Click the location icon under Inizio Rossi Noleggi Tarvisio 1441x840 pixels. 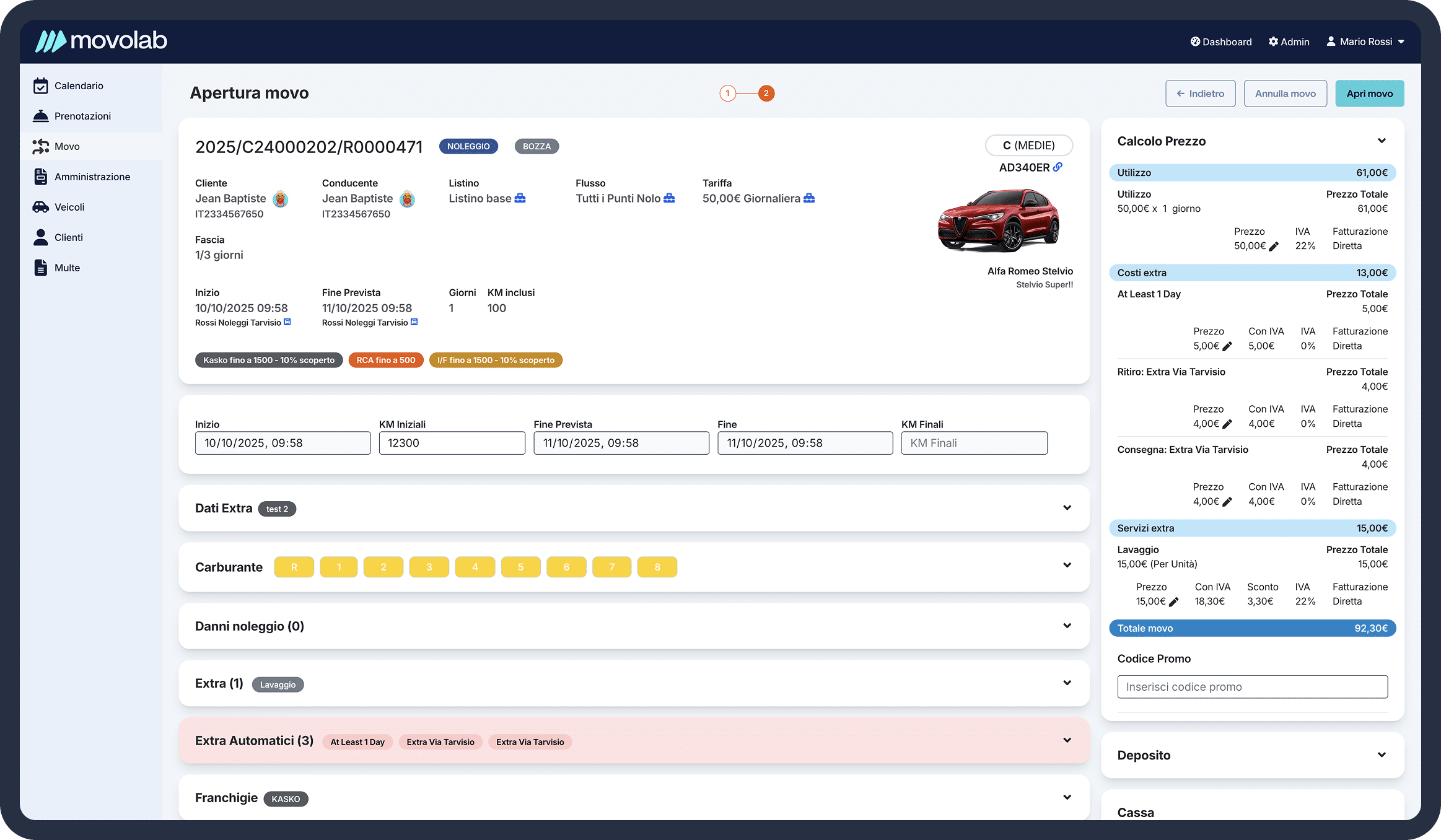pyautogui.click(x=287, y=322)
